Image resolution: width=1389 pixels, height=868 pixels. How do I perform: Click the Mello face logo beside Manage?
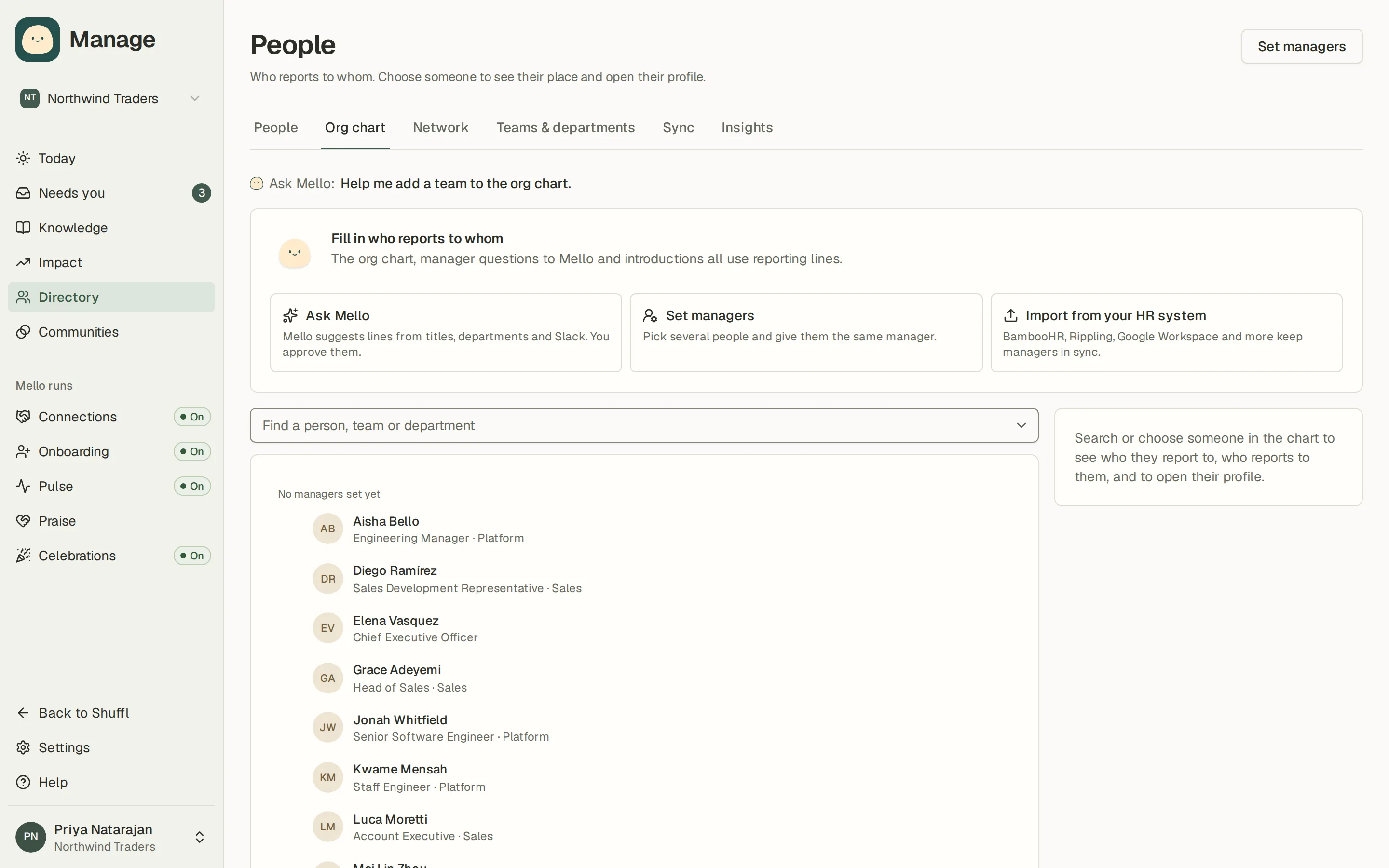tap(37, 39)
